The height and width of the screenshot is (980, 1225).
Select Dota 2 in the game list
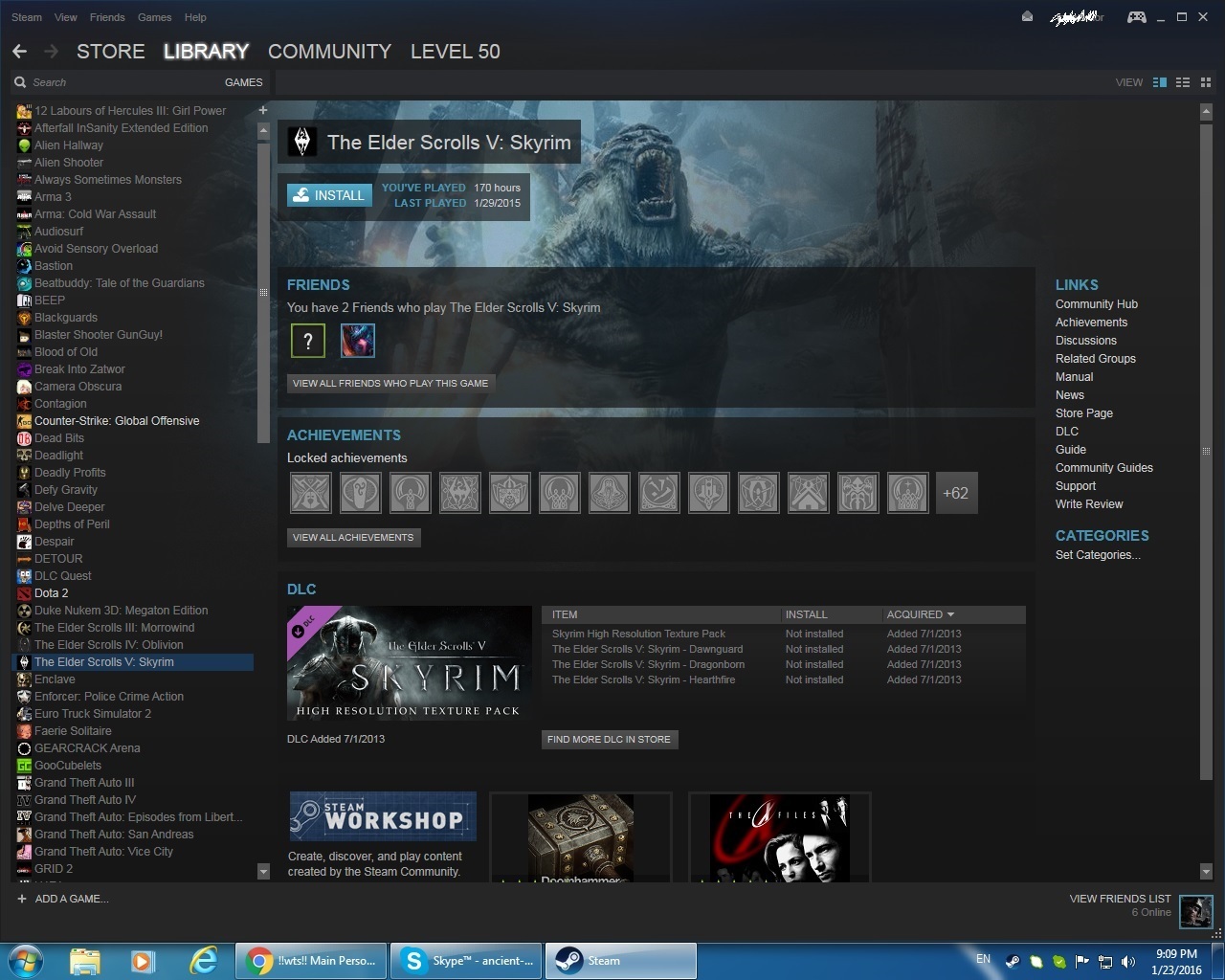point(51,593)
